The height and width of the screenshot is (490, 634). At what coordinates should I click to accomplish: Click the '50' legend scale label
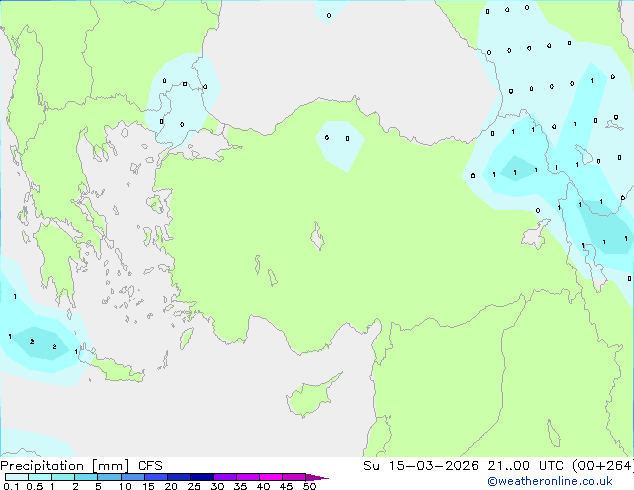(309, 486)
